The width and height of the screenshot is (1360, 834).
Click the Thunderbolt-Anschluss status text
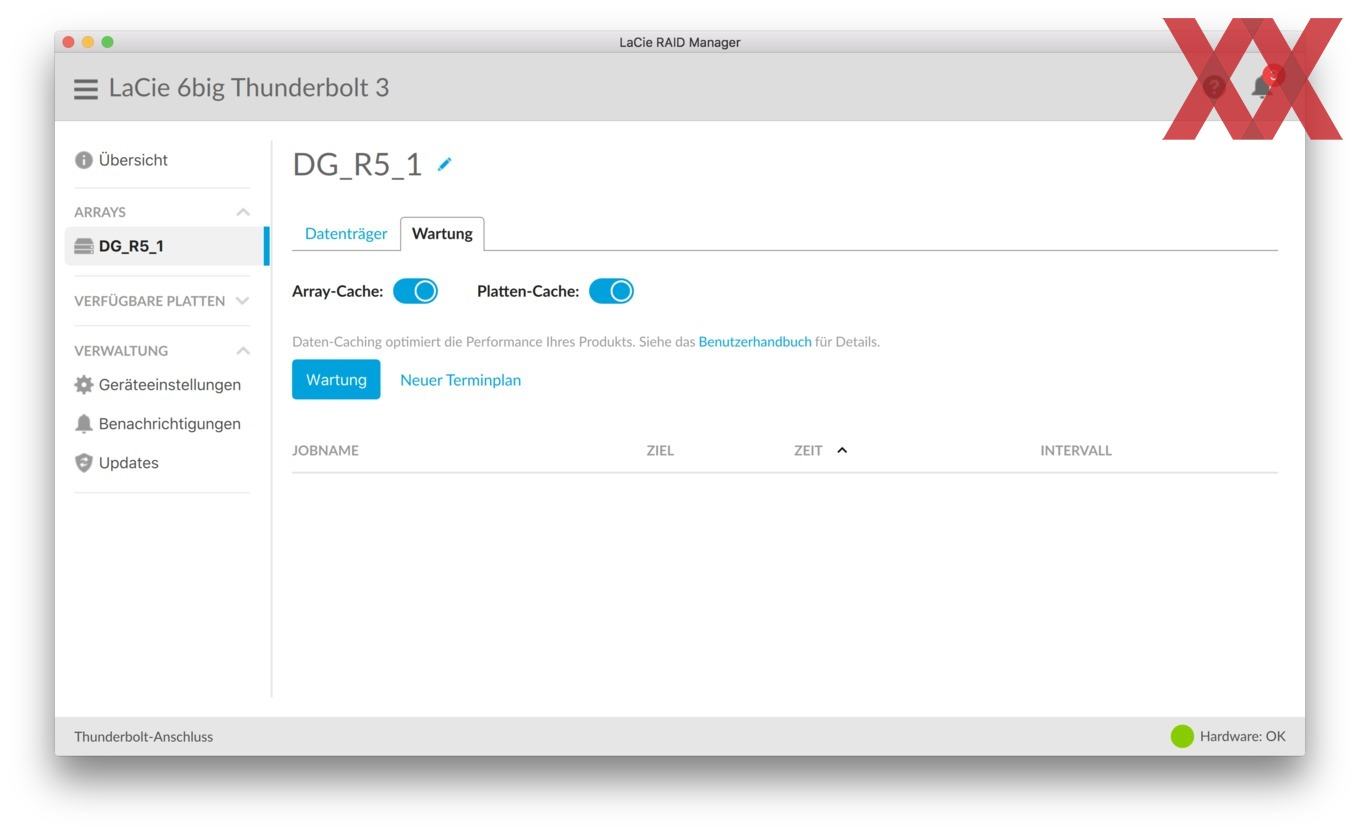(x=143, y=737)
